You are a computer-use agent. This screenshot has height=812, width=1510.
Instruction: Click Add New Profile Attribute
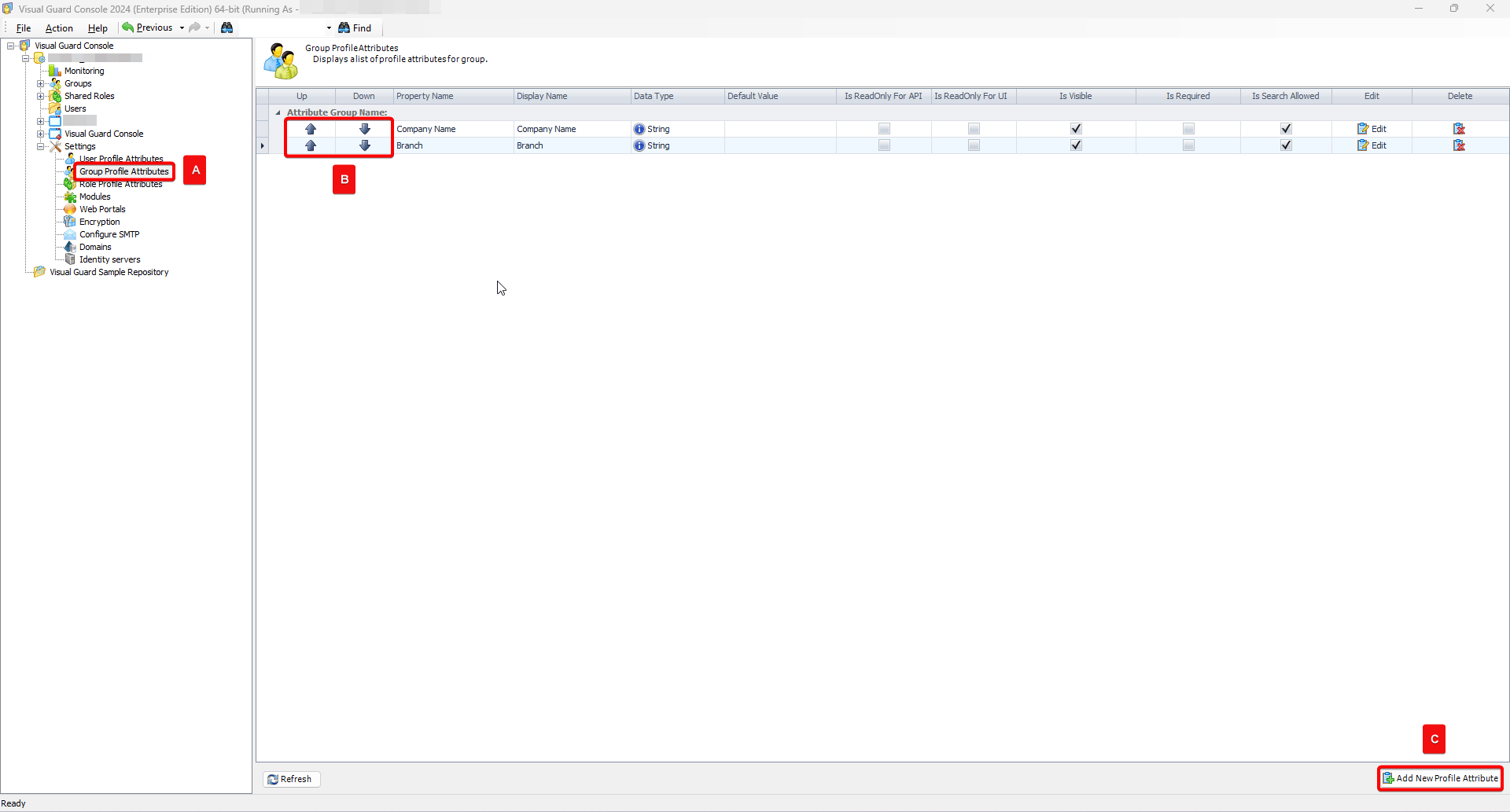(1440, 777)
